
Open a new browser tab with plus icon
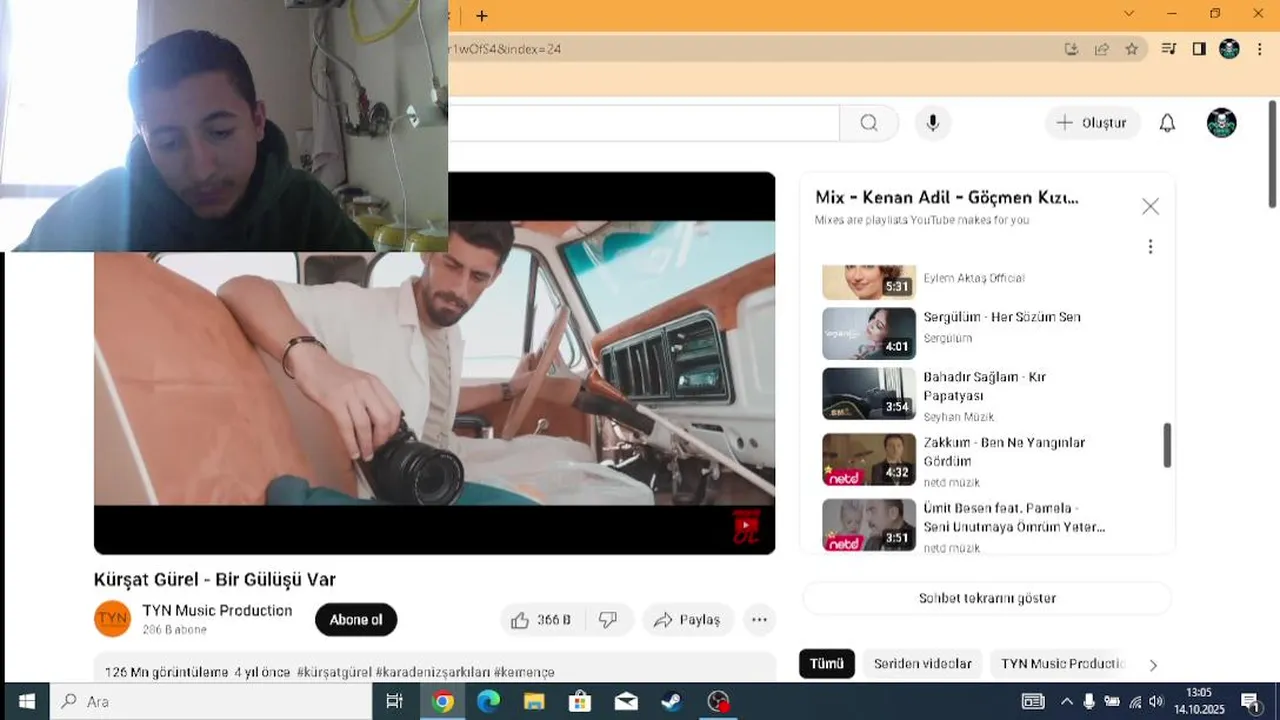tap(482, 15)
